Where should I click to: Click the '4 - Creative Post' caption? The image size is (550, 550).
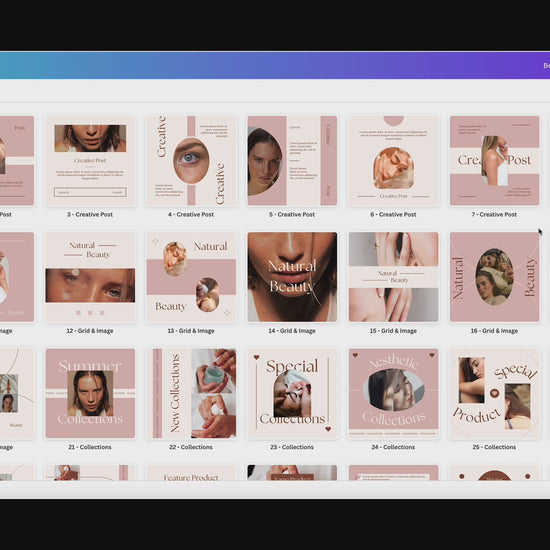point(191,214)
